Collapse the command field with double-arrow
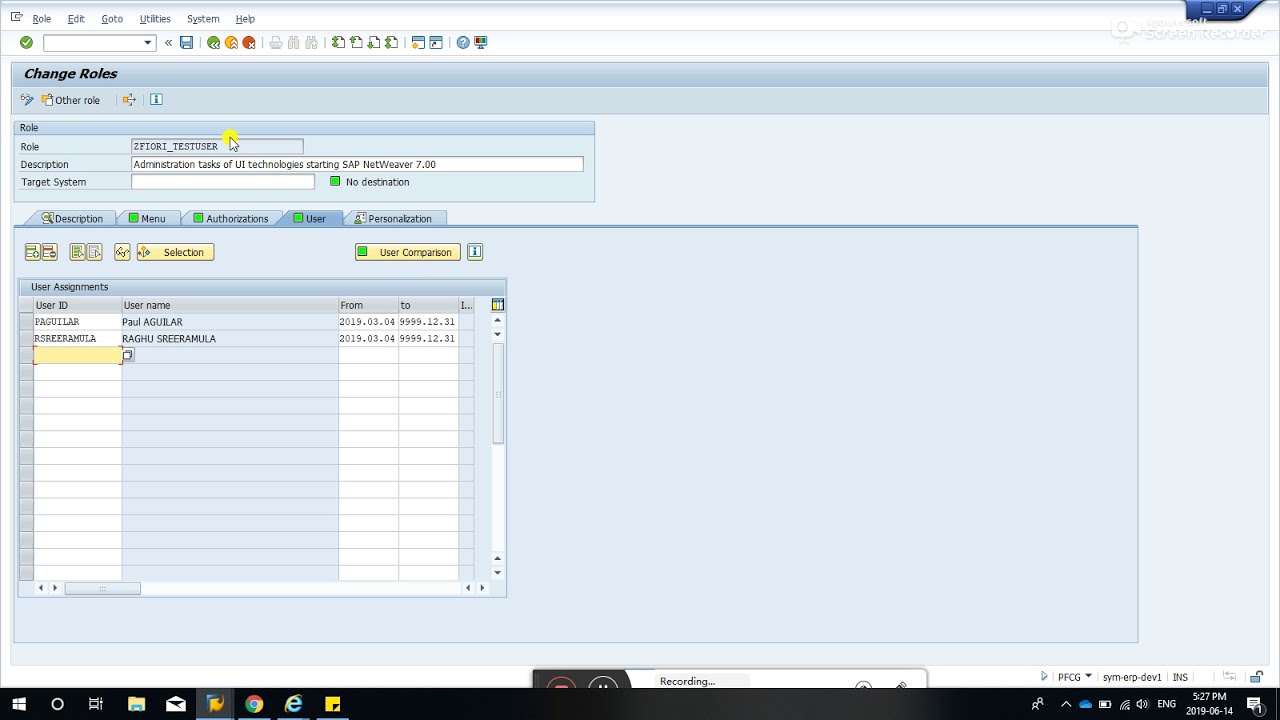1280x720 pixels. point(168,43)
